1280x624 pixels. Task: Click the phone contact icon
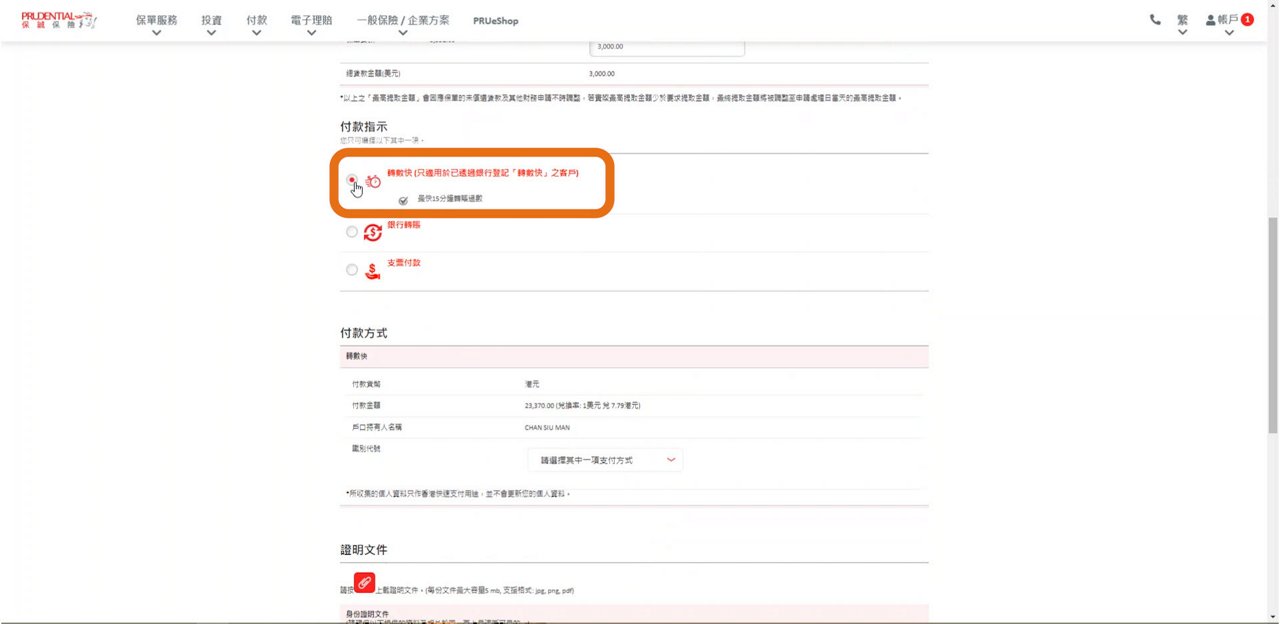[1155, 20]
